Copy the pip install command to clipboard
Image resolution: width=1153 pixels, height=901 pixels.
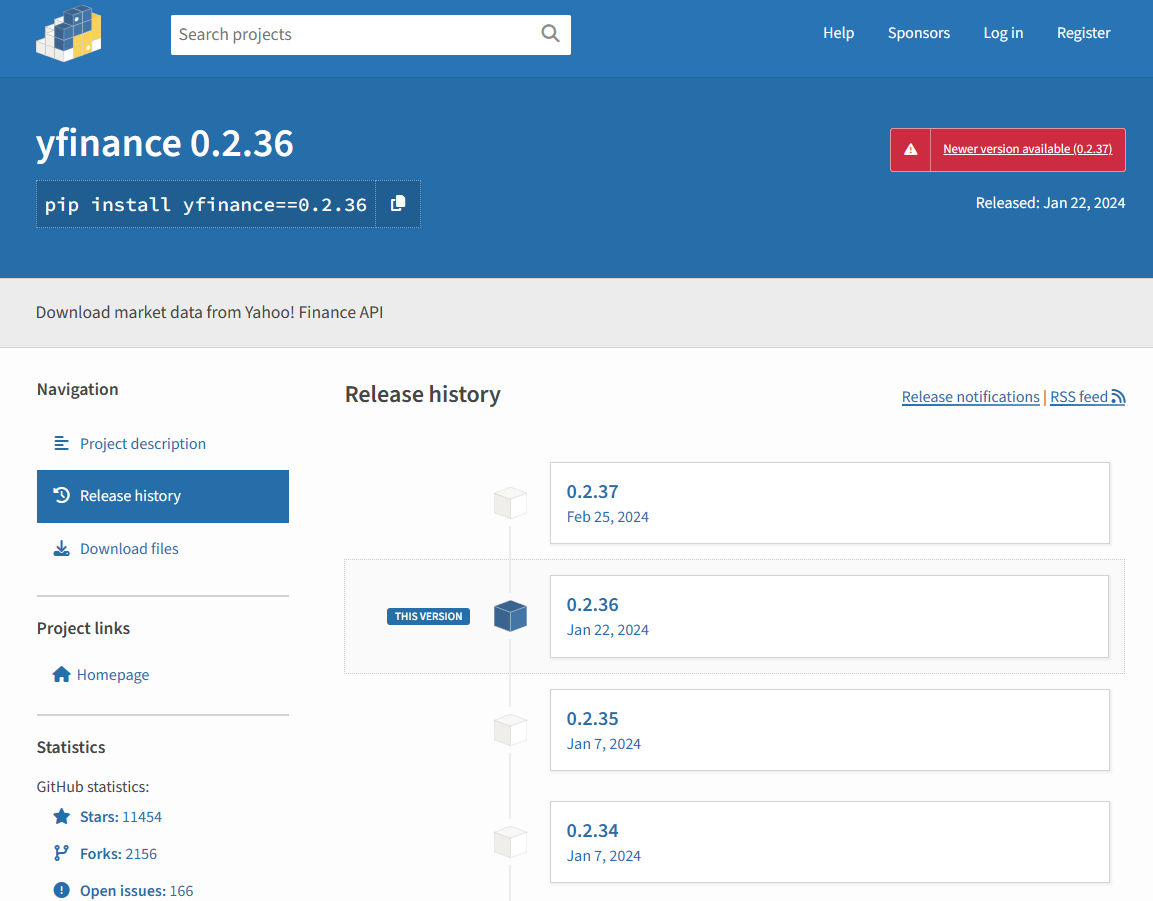click(x=397, y=202)
